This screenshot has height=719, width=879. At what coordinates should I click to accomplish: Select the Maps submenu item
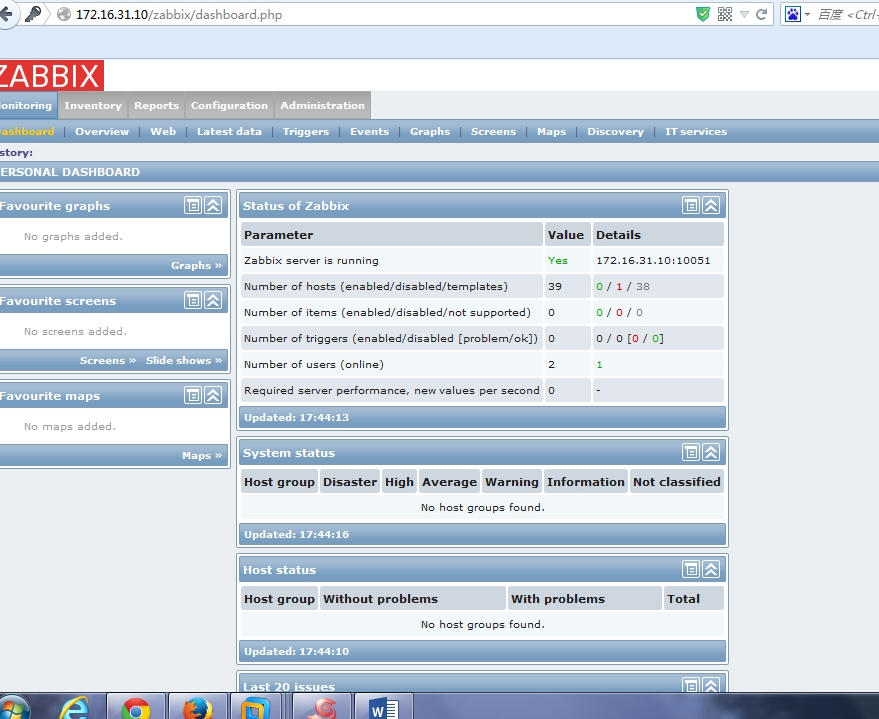[552, 132]
